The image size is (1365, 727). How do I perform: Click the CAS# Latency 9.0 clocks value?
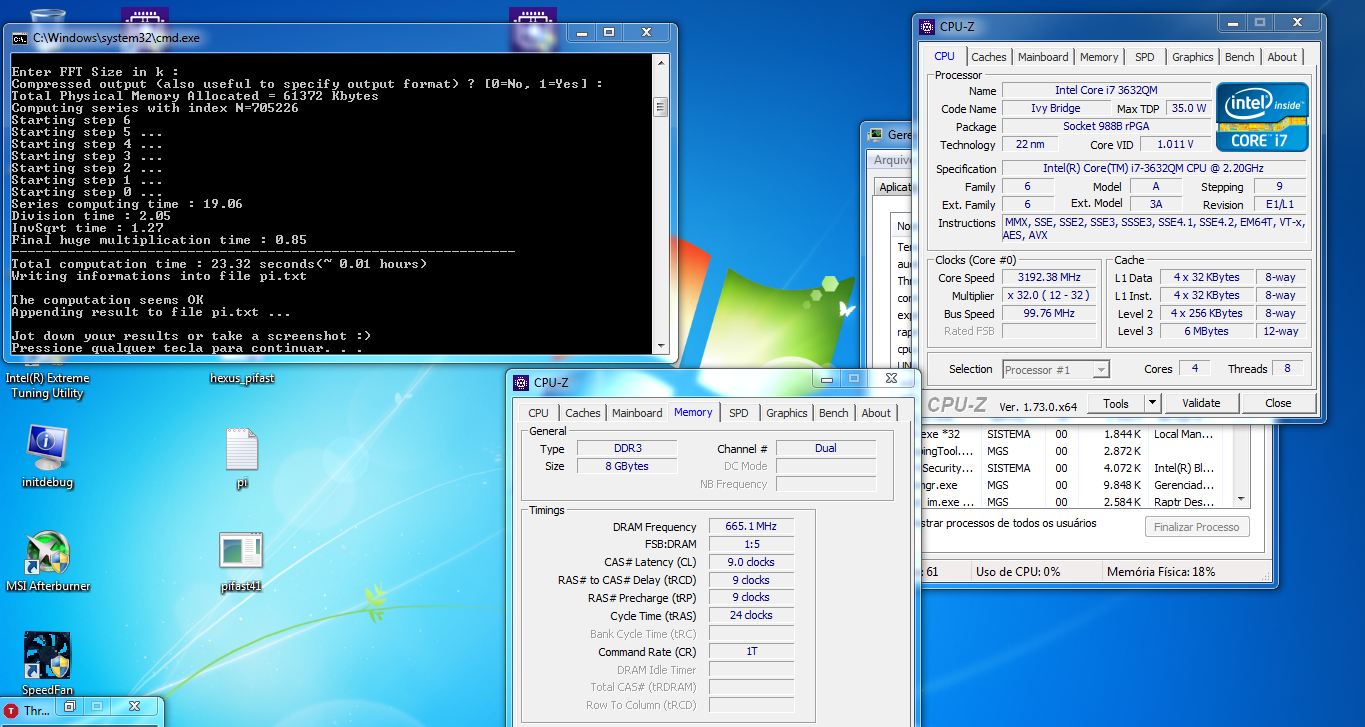pos(750,562)
